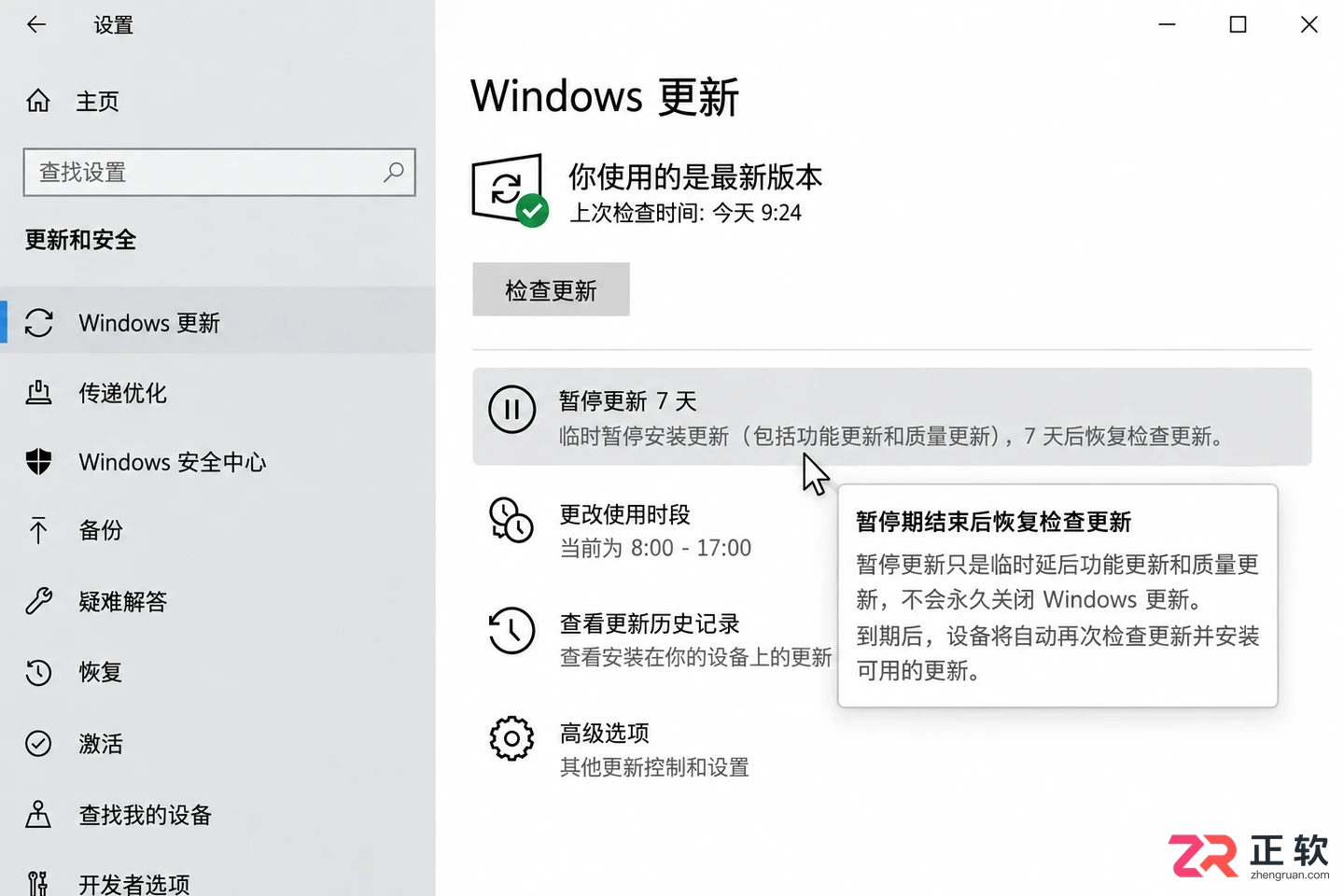Click the search magnifier icon

click(x=394, y=172)
